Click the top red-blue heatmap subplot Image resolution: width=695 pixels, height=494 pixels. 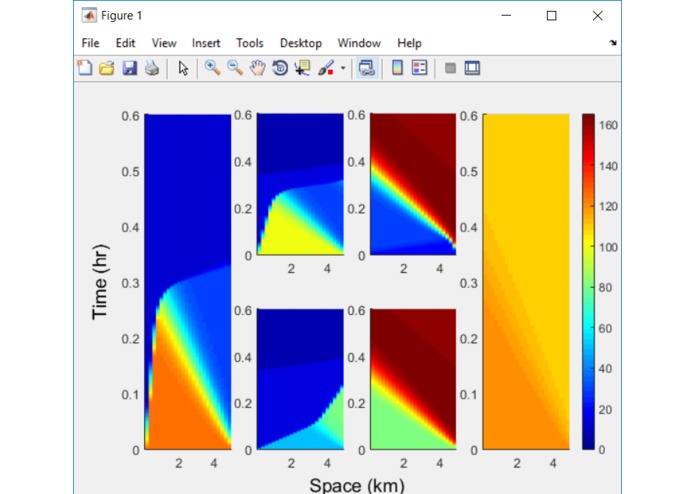[x=413, y=184]
